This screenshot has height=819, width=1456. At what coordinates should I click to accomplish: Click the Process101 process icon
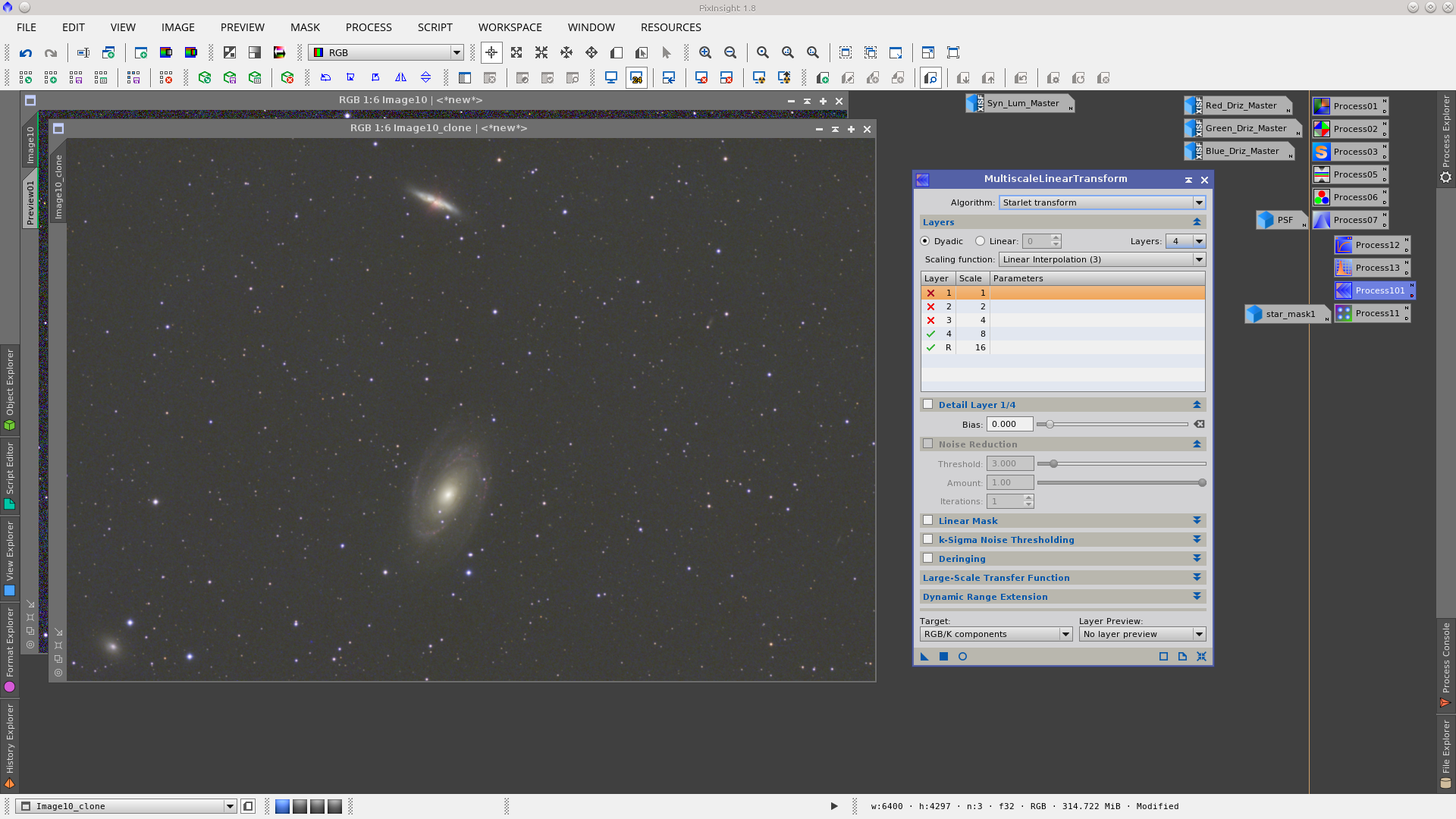(1373, 290)
